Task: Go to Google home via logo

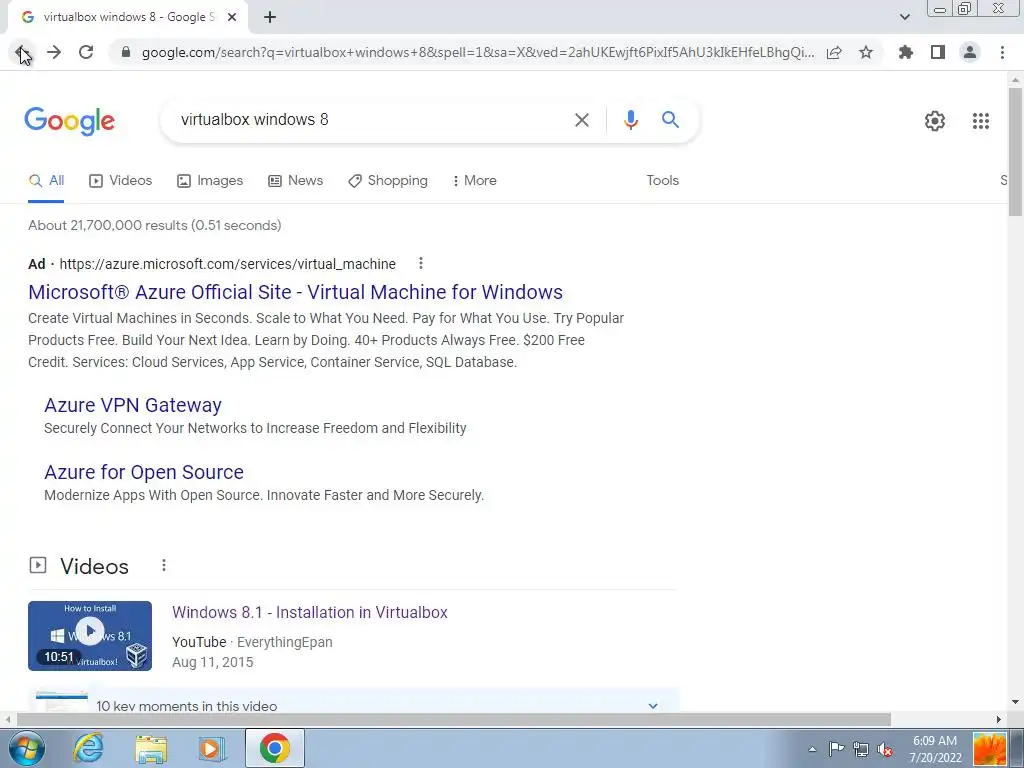Action: [70, 121]
